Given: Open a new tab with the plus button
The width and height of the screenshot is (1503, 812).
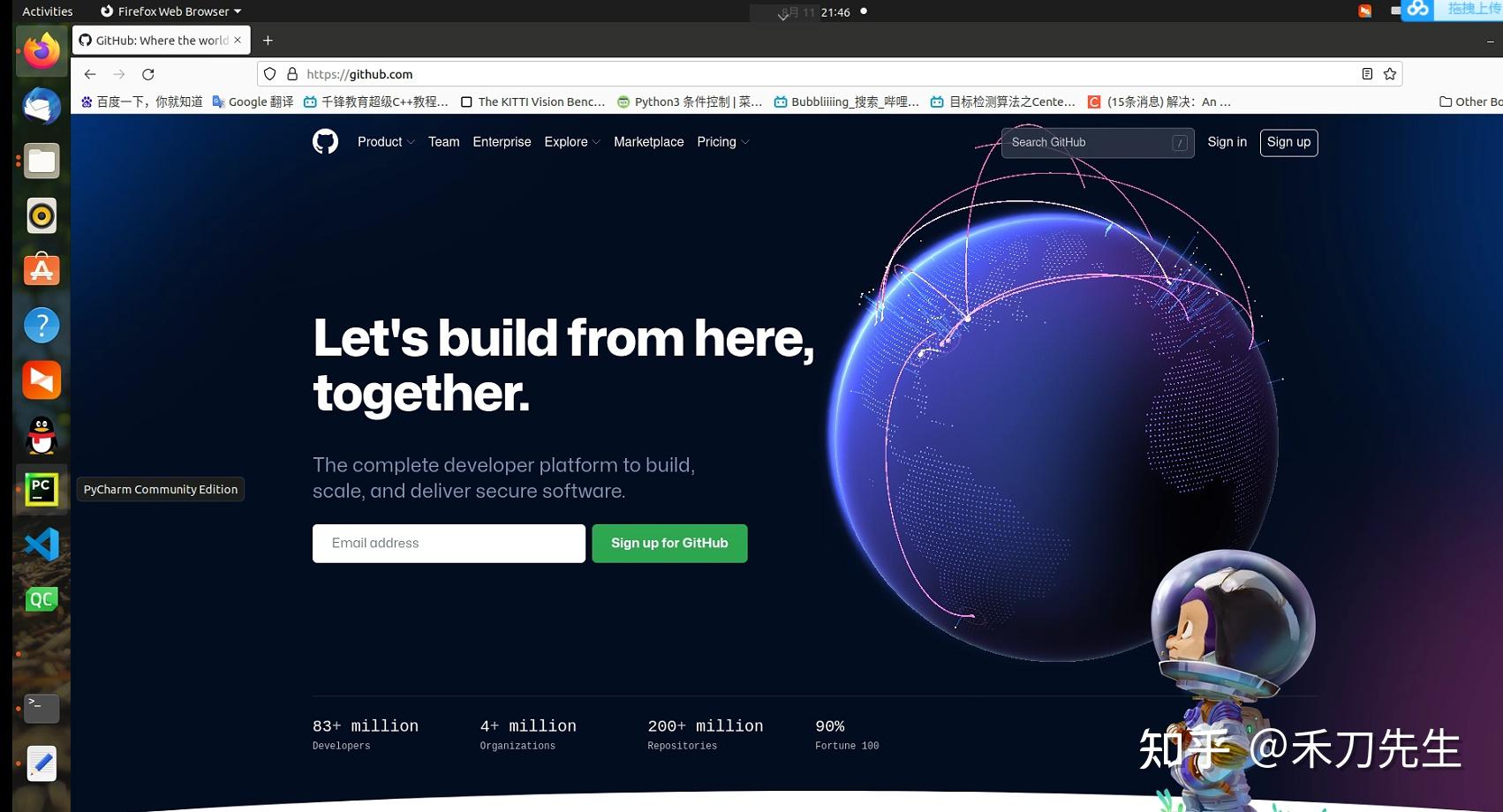Looking at the screenshot, I should point(268,41).
